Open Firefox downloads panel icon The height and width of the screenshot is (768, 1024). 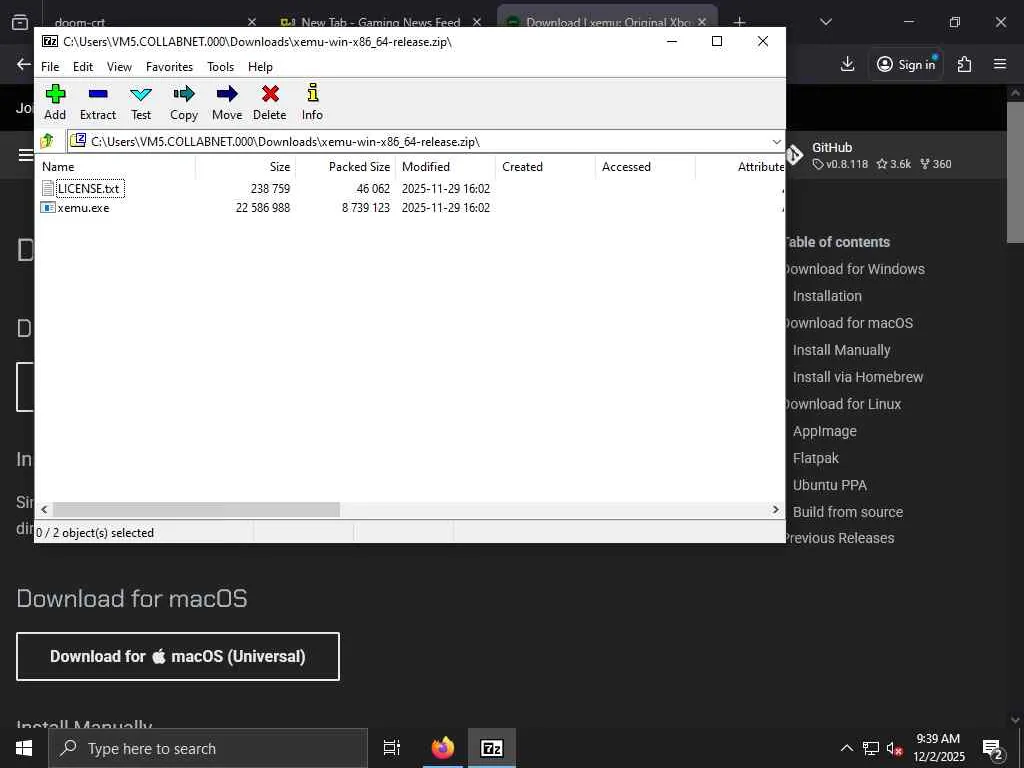[x=848, y=64]
